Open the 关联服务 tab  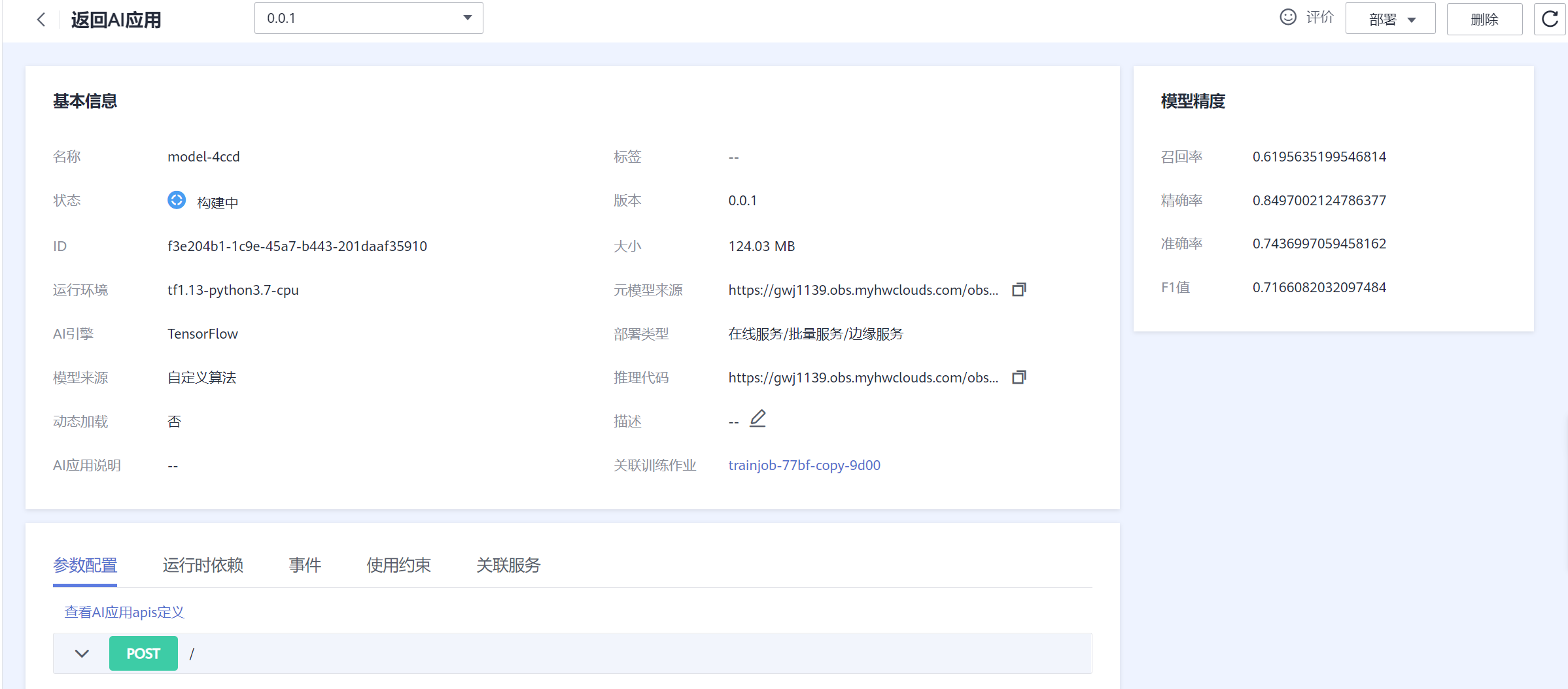(508, 565)
